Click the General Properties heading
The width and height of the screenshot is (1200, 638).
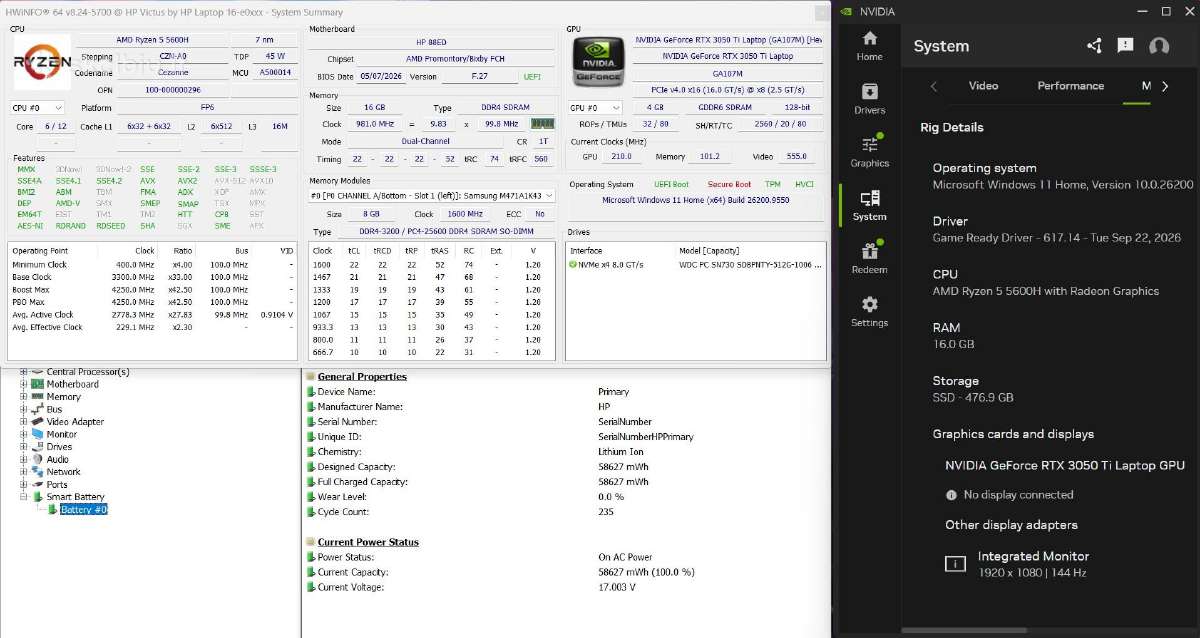point(362,376)
